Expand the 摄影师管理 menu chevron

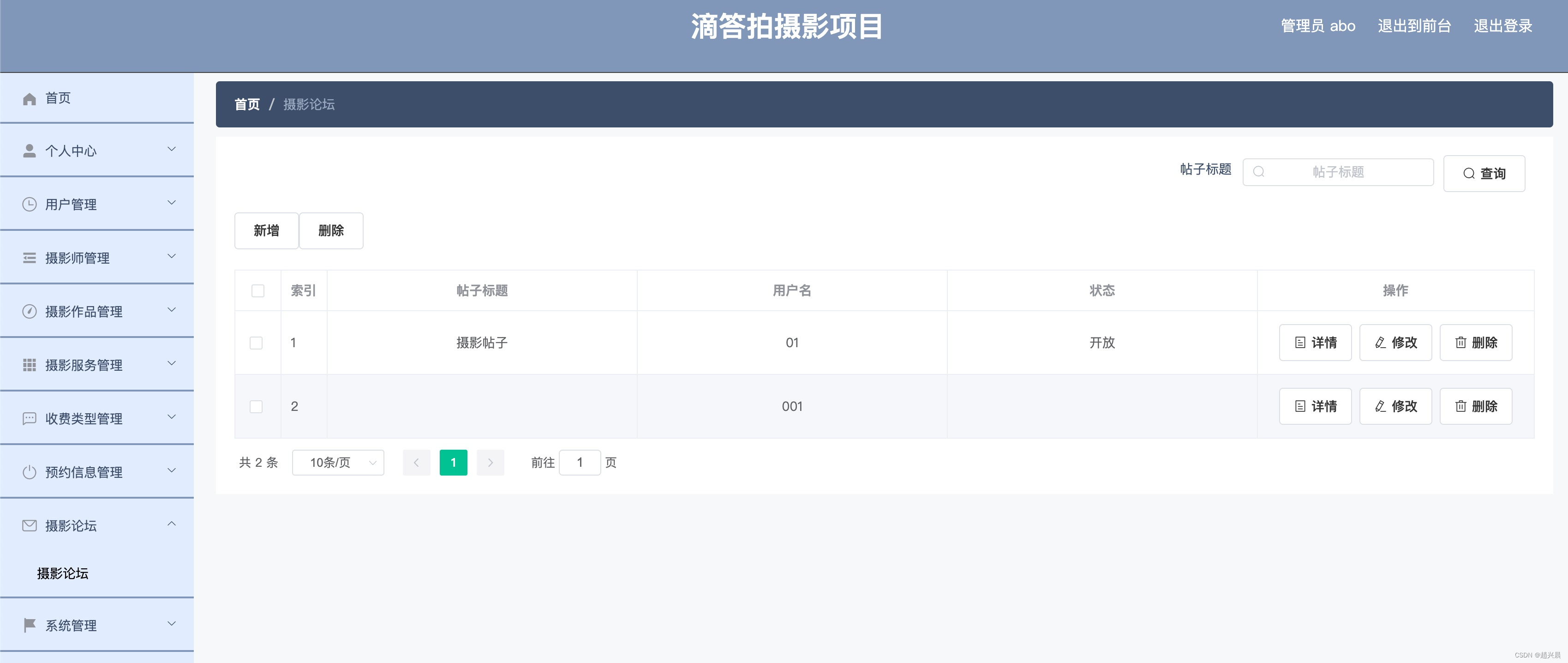point(172,256)
